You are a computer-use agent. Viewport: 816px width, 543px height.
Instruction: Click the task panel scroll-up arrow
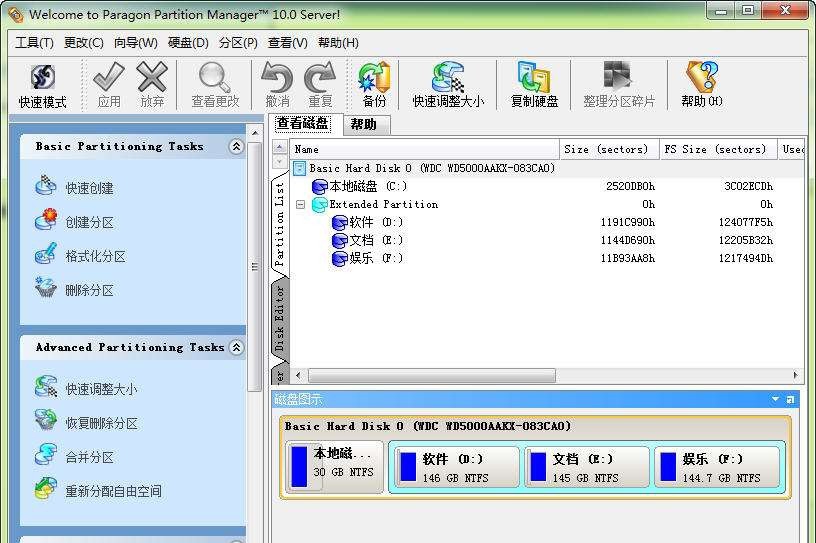tap(255, 133)
